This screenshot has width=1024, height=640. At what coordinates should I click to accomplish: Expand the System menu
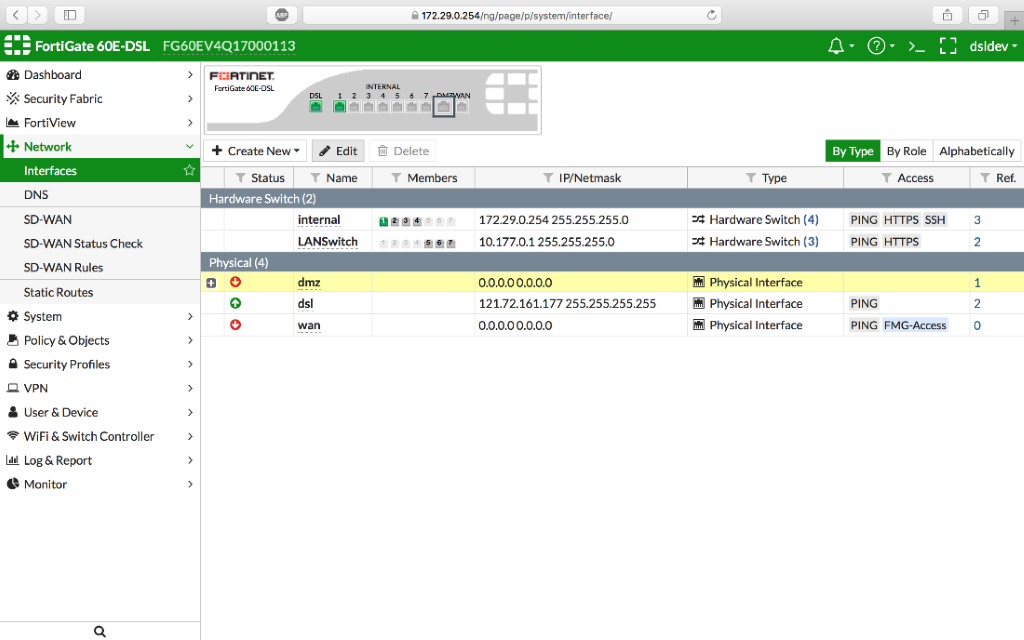[99, 316]
